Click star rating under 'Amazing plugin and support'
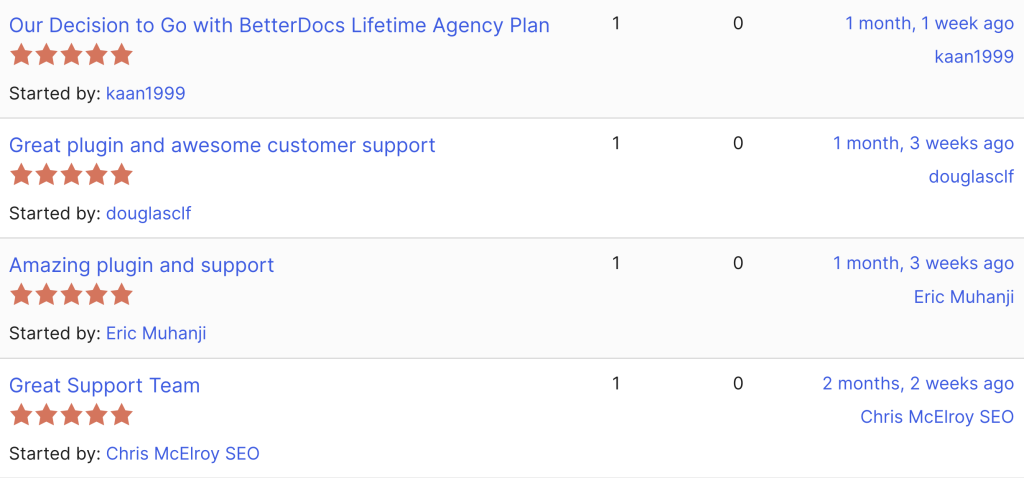Screen dimensions: 1024x478 coord(71,295)
